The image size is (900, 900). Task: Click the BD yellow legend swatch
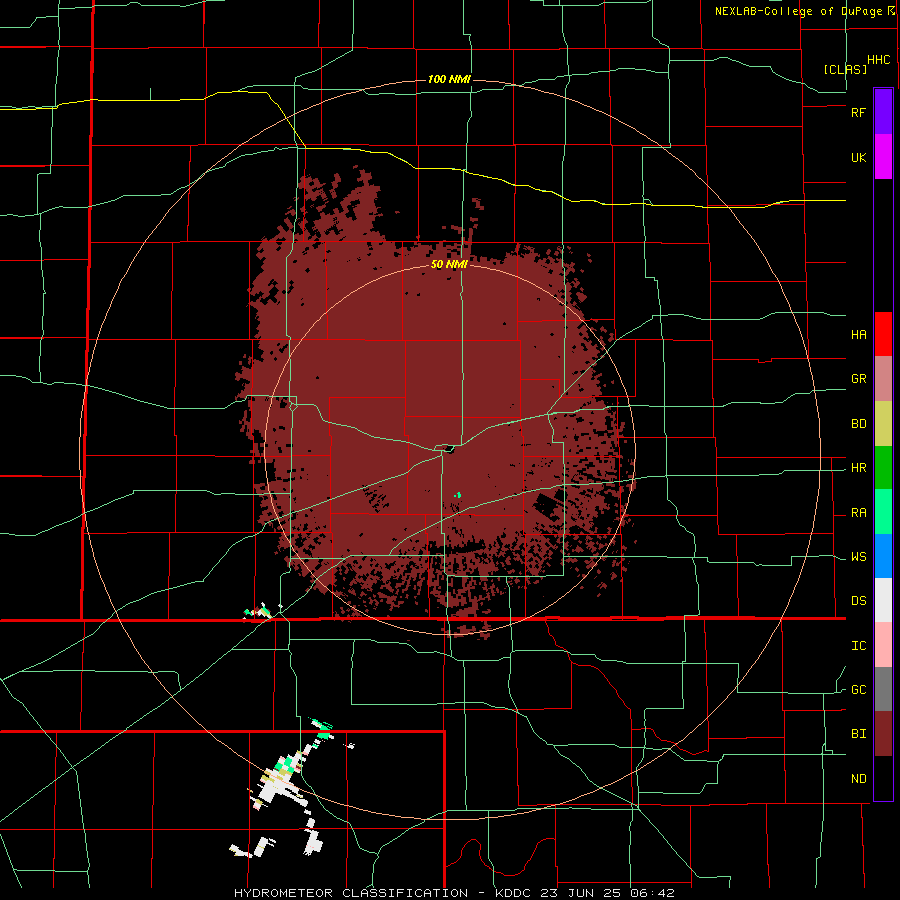tap(883, 423)
